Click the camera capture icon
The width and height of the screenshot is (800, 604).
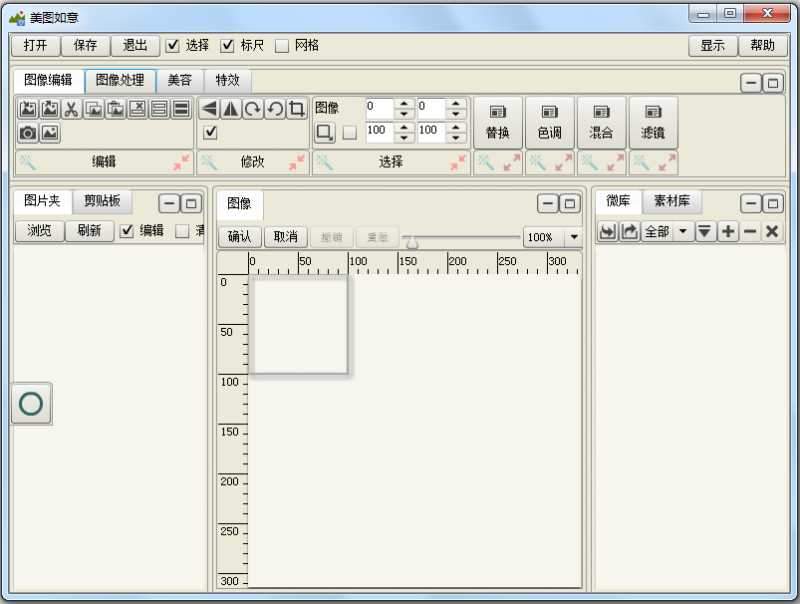(x=27, y=132)
